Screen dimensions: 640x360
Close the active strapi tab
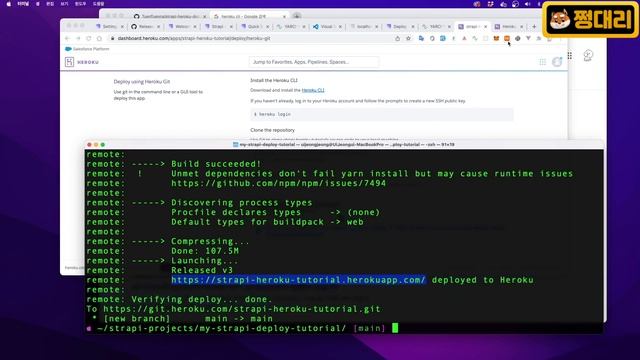[485, 27]
